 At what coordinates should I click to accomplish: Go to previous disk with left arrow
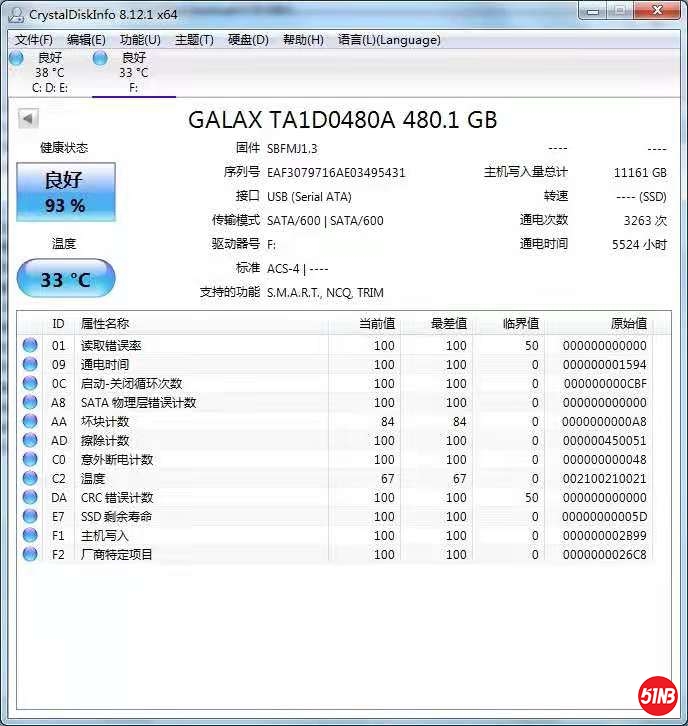click(28, 119)
